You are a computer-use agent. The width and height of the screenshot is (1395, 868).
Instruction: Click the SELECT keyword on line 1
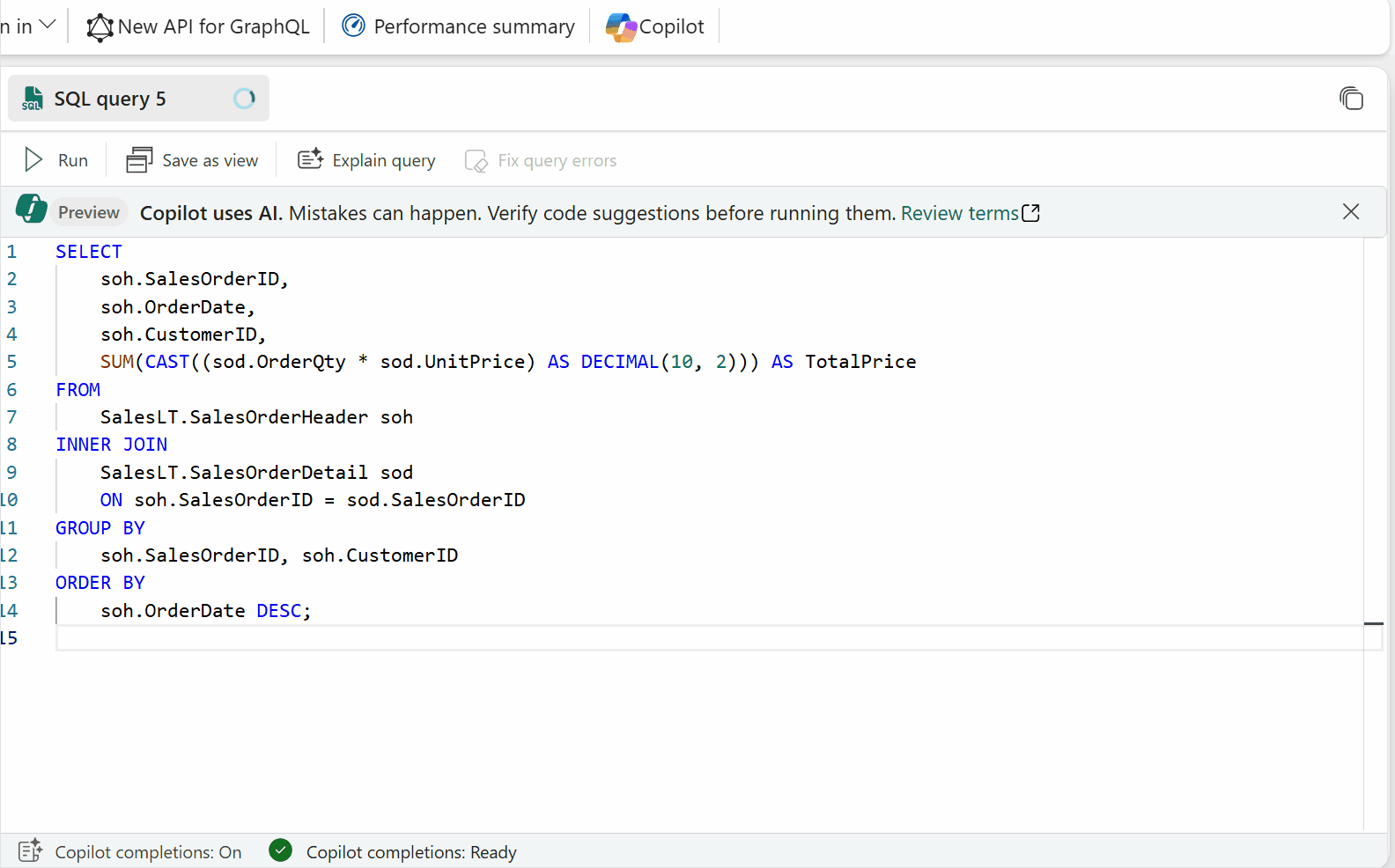click(x=89, y=252)
